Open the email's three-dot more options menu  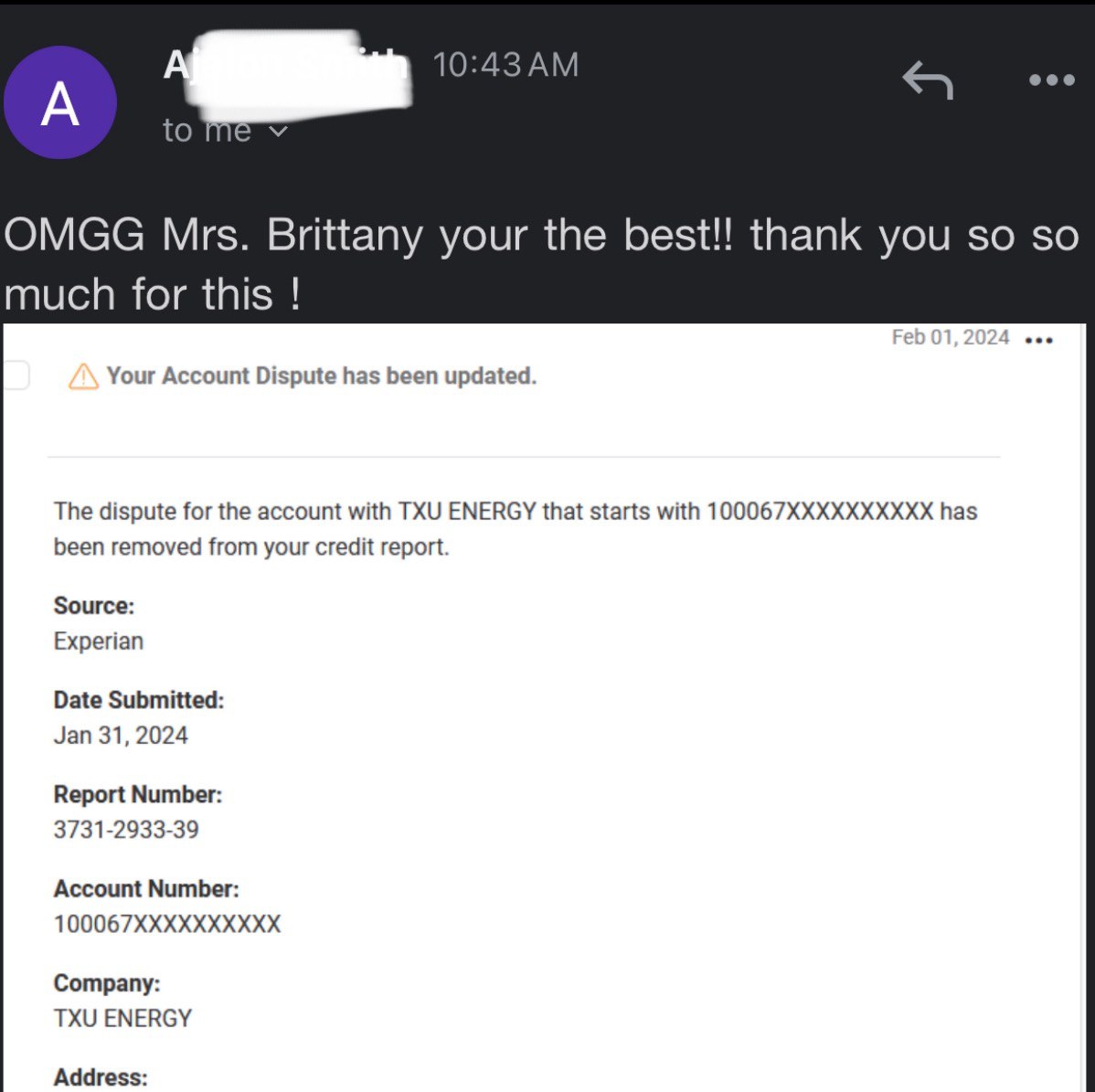[1052, 80]
